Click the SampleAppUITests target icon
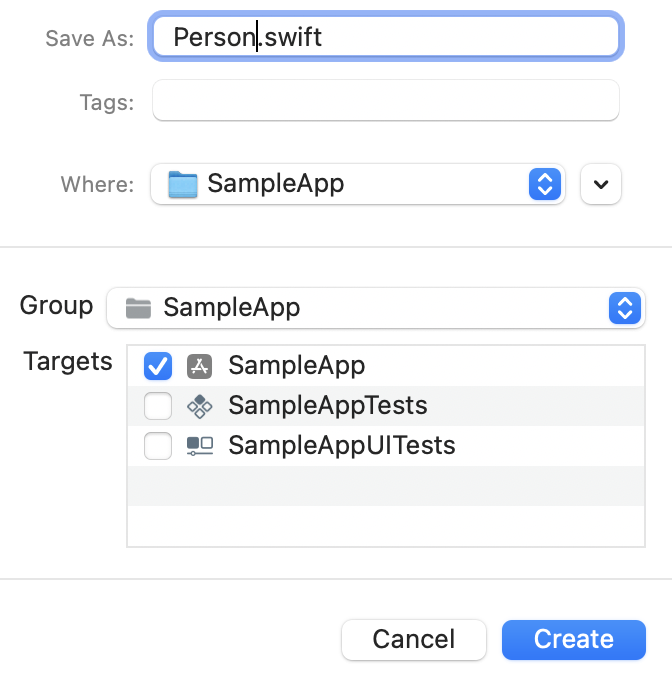 point(200,446)
